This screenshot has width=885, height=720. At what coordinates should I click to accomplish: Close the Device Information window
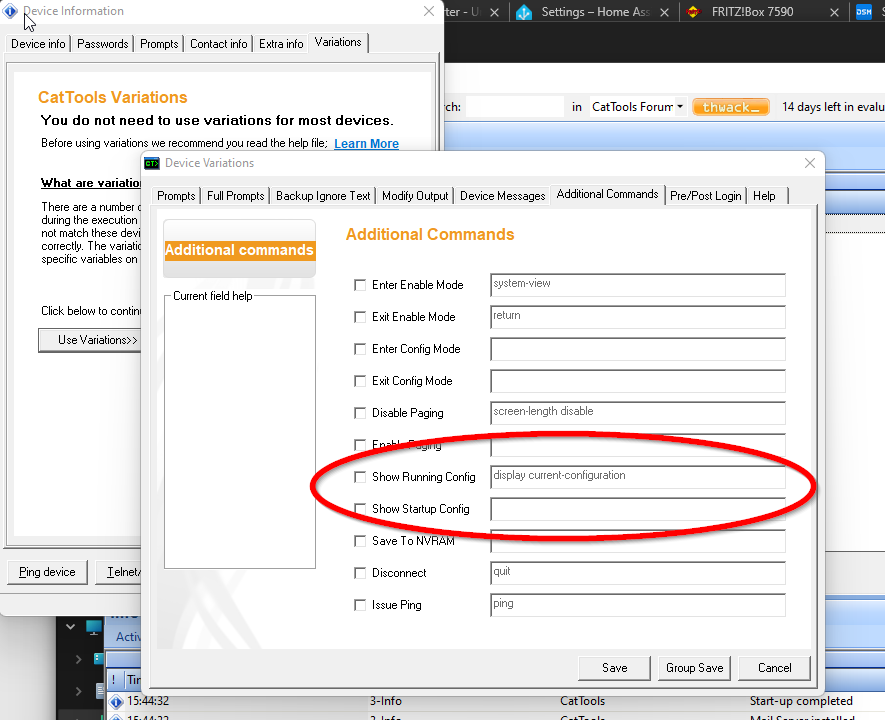coord(429,11)
